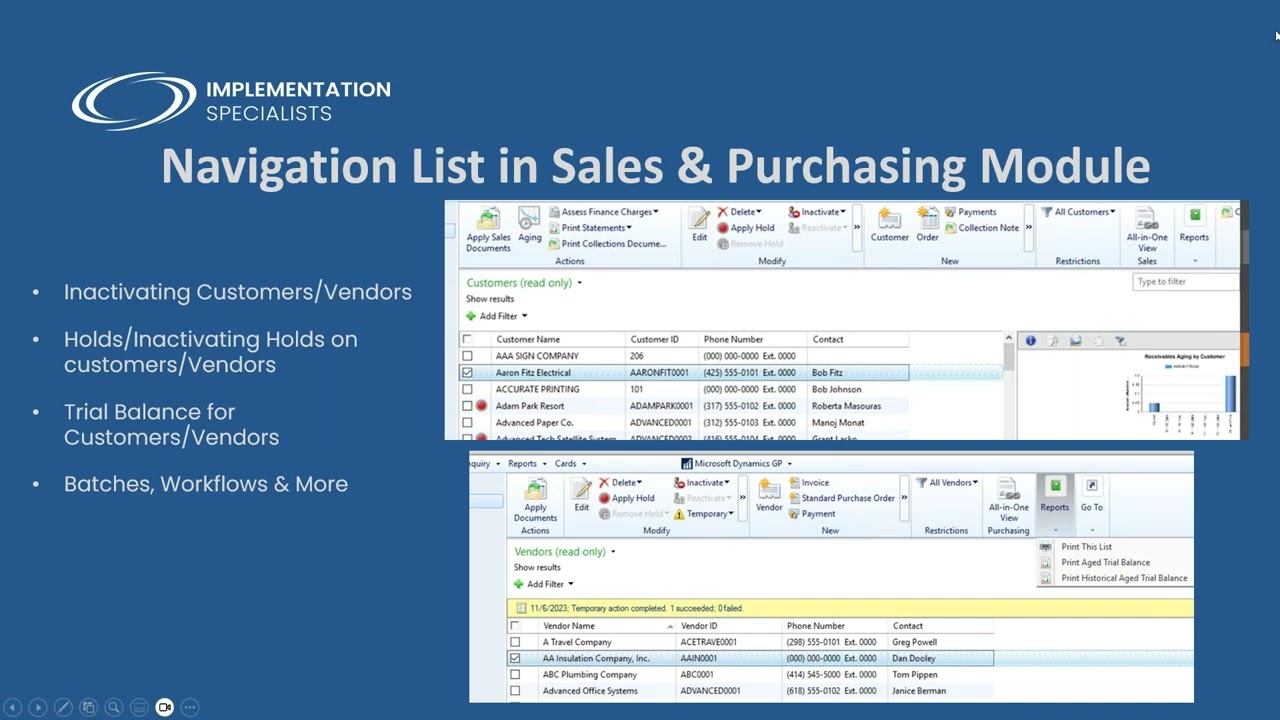This screenshot has height=720, width=1280.
Task: Click Apply Hold in Customers ribbon
Action: (746, 228)
